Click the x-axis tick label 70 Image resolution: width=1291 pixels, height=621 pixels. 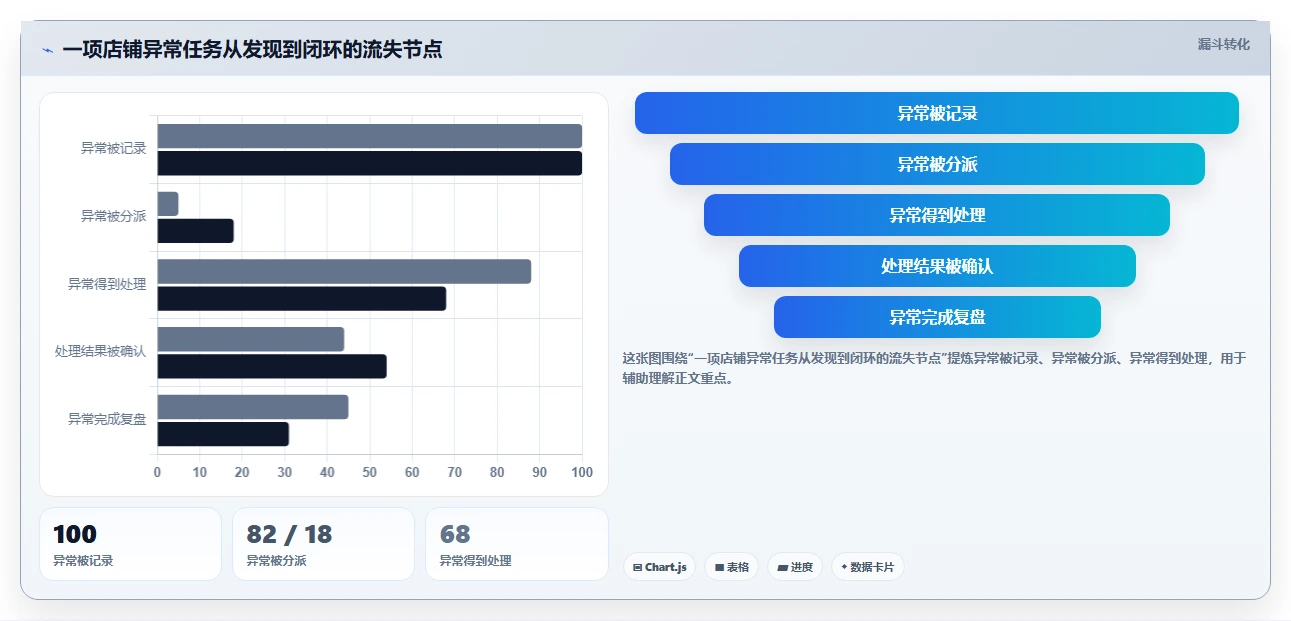coord(454,472)
